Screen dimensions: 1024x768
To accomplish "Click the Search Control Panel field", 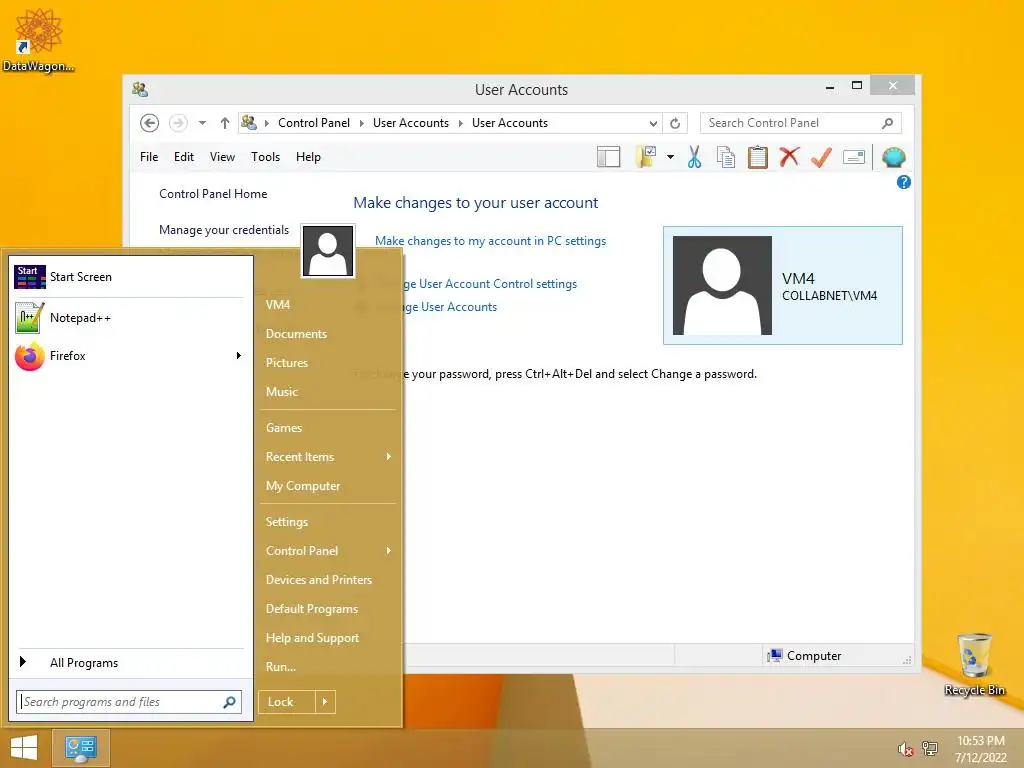I will (x=800, y=123).
